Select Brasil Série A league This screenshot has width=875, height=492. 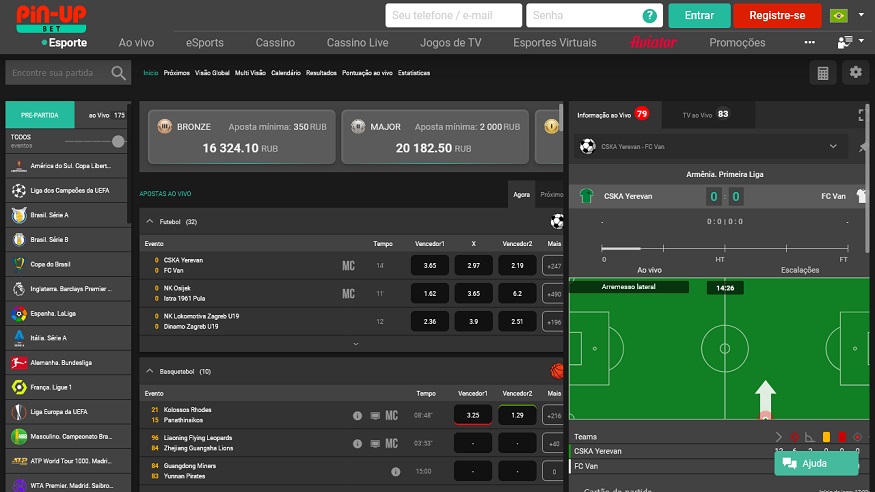68,215
